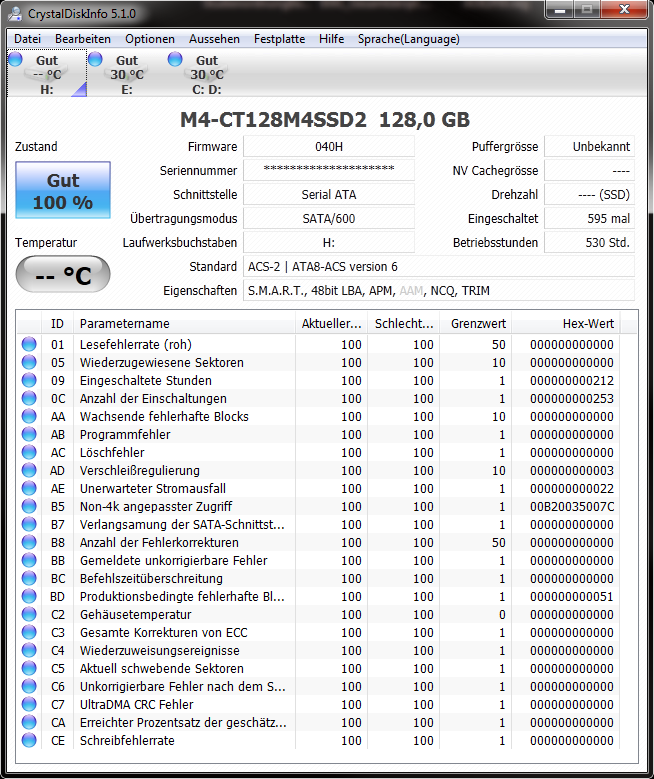The width and height of the screenshot is (654, 779).
Task: Open the Hilfe menu
Action: point(331,39)
